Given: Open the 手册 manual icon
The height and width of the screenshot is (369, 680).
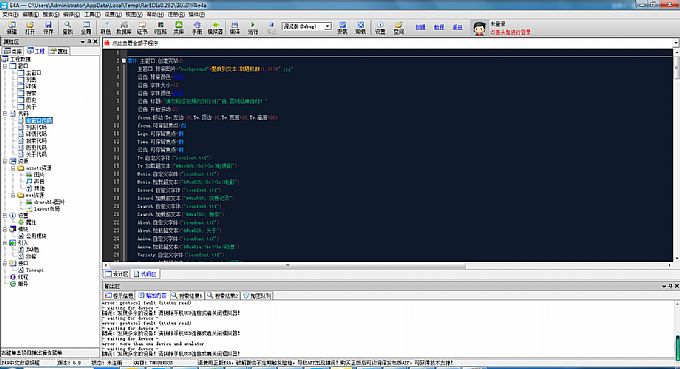Looking at the screenshot, I should pos(197,28).
